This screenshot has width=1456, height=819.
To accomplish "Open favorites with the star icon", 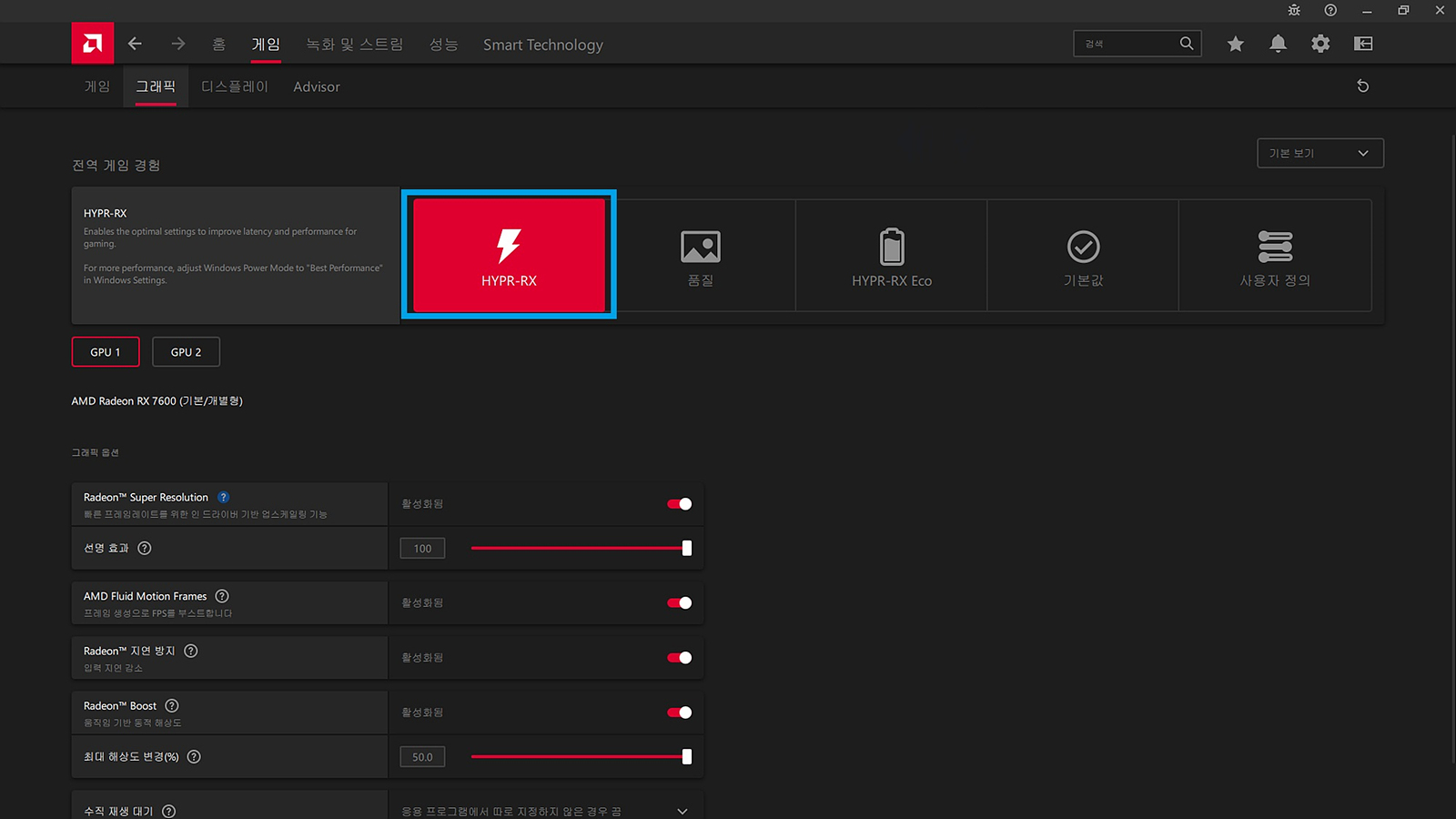I will point(1235,44).
